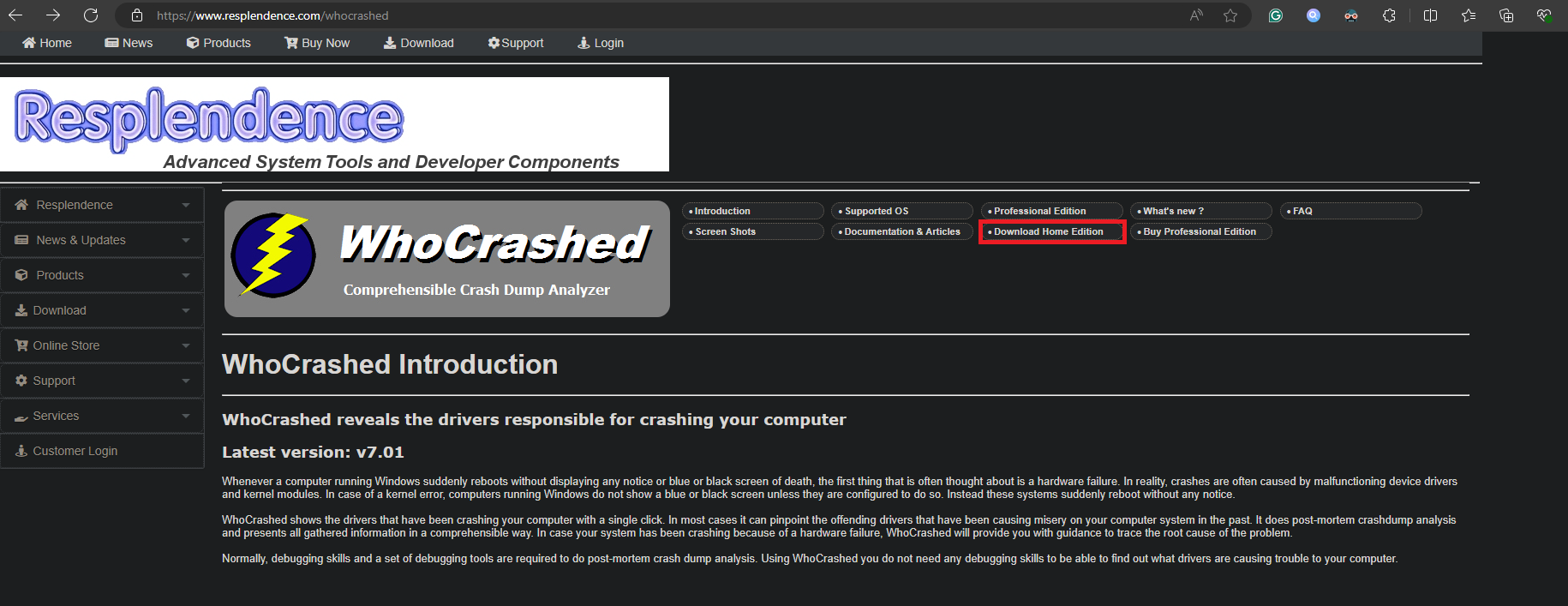Screen dimensions: 1568x606
Task: Expand the Download sidebar menu
Action: [x=102, y=310]
